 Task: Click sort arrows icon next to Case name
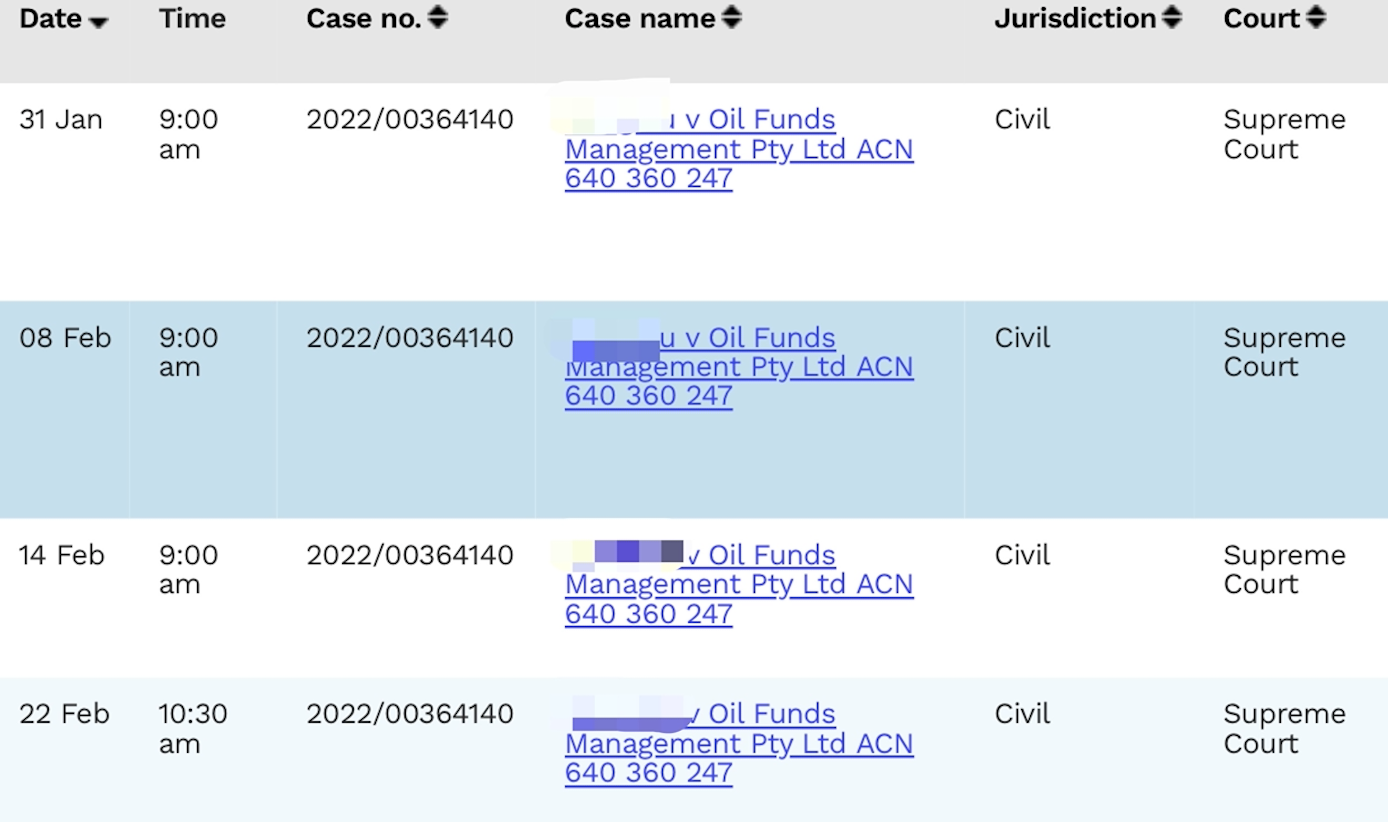click(x=732, y=18)
